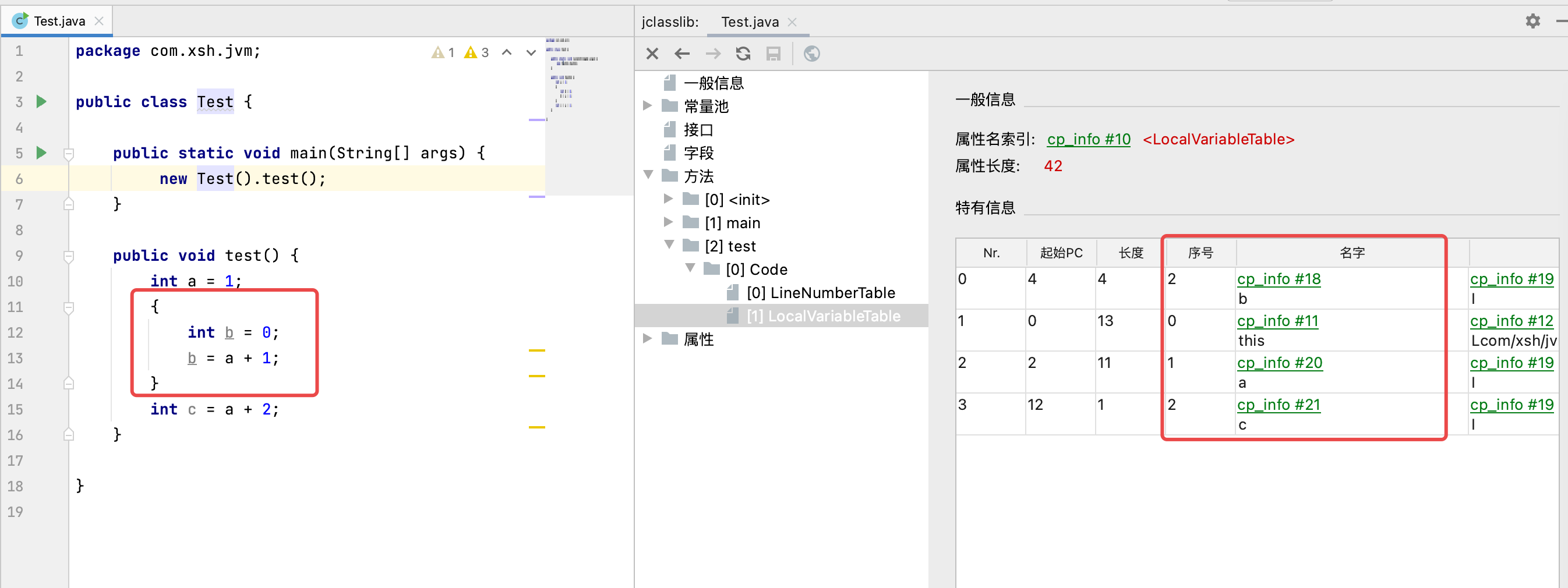Toggle fold marker beside the main method
The width and height of the screenshot is (1568, 588).
69,153
